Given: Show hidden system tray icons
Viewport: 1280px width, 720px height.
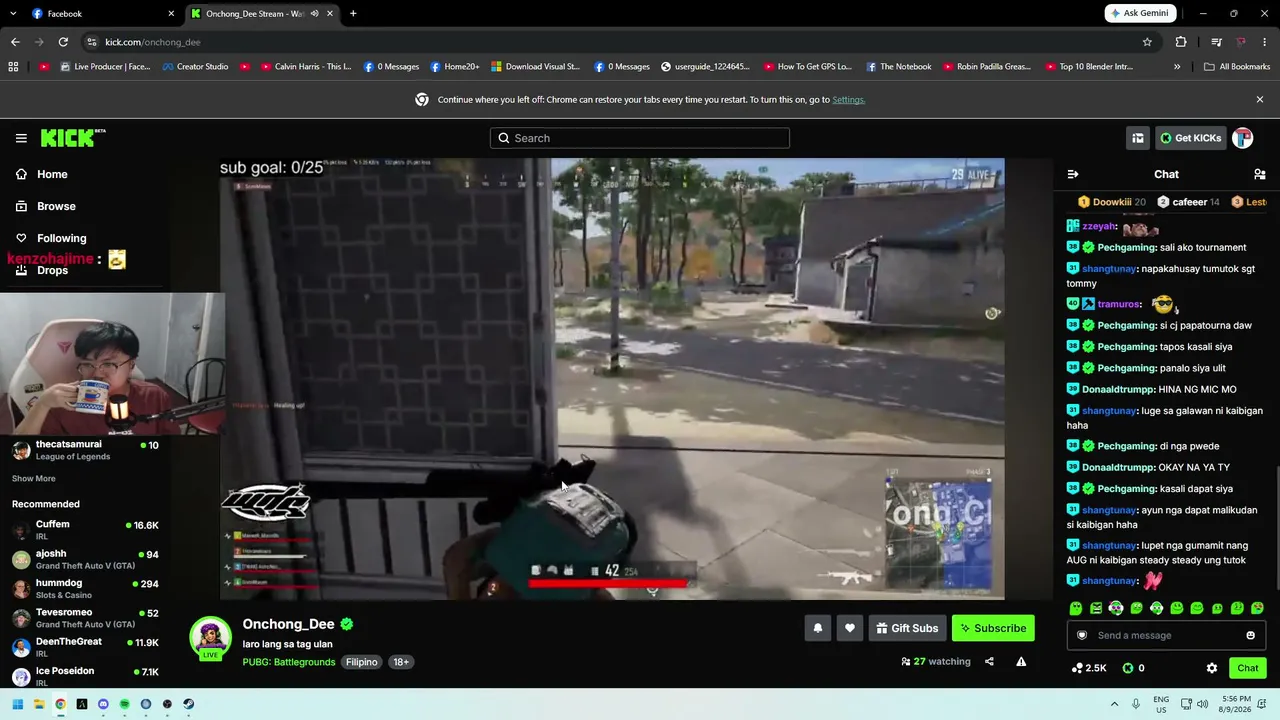Looking at the screenshot, I should click(x=1117, y=704).
